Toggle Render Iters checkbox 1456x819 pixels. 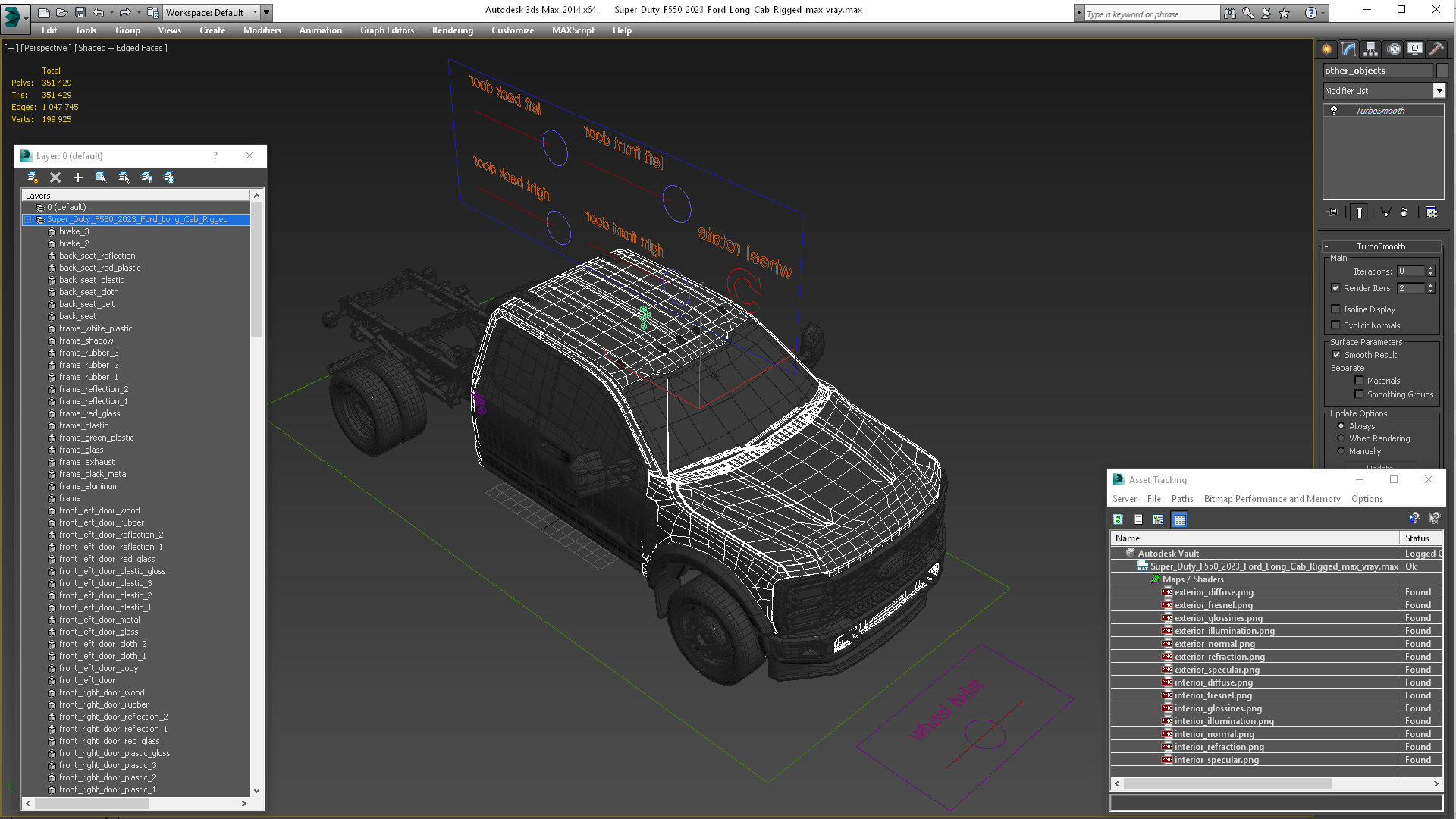[x=1335, y=288]
